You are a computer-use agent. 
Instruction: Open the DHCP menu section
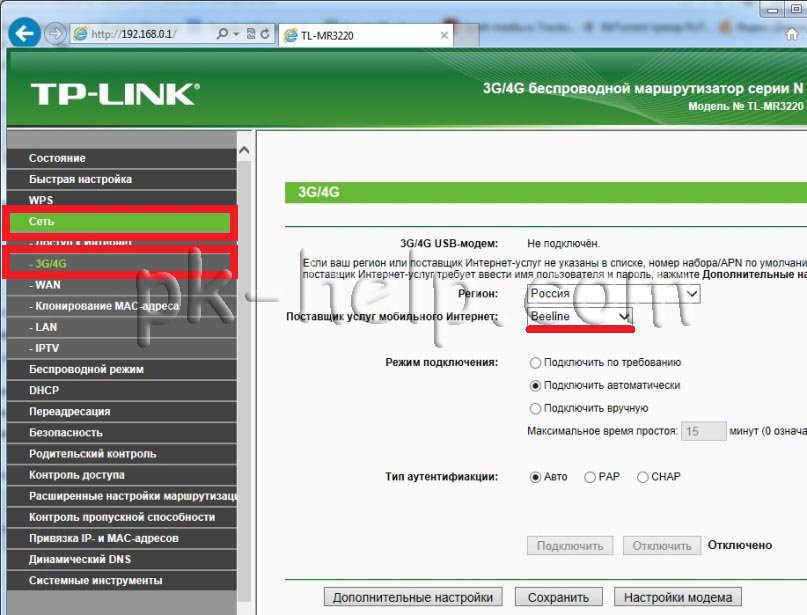coord(122,390)
